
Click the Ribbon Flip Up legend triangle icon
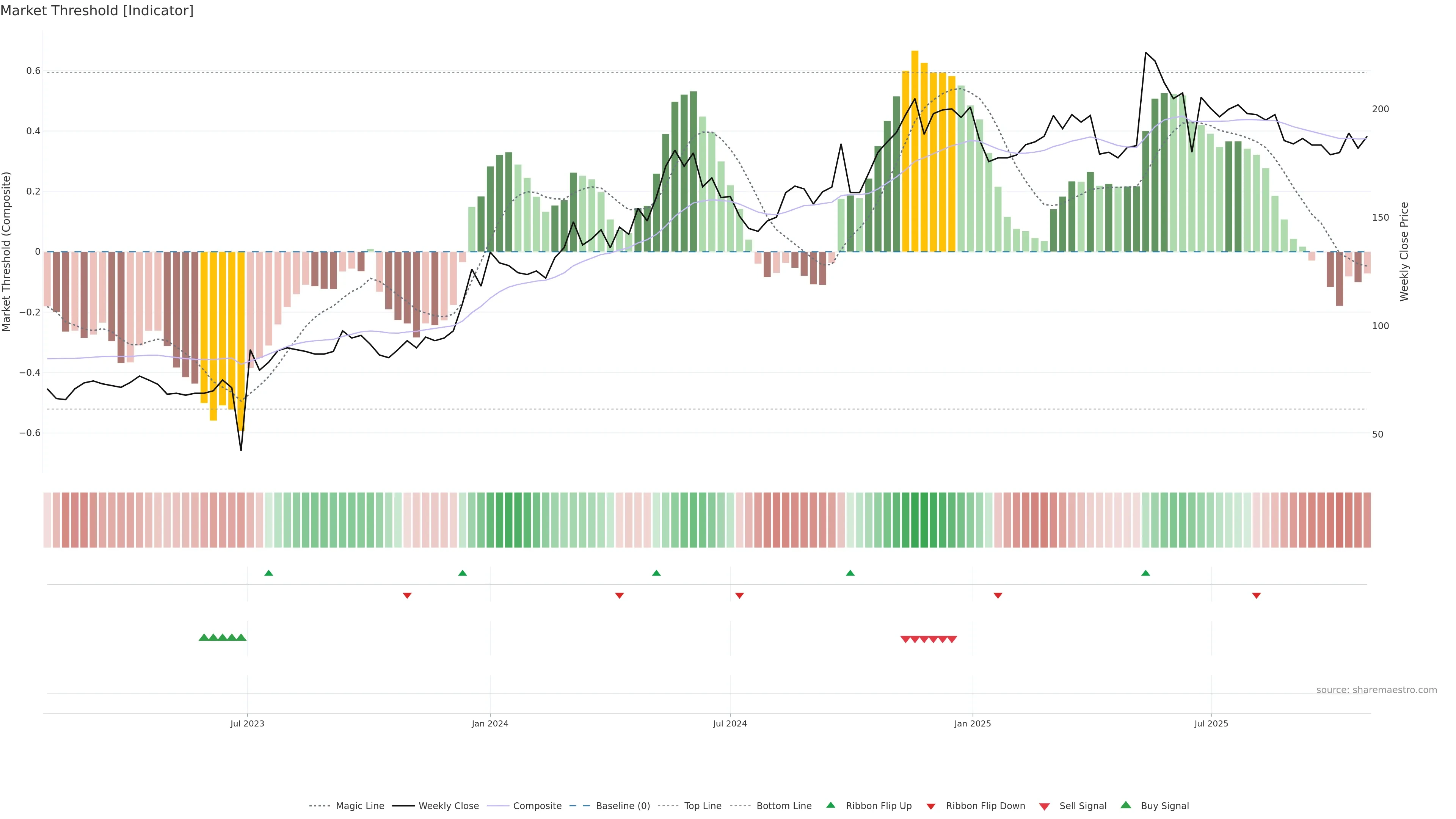(x=830, y=805)
